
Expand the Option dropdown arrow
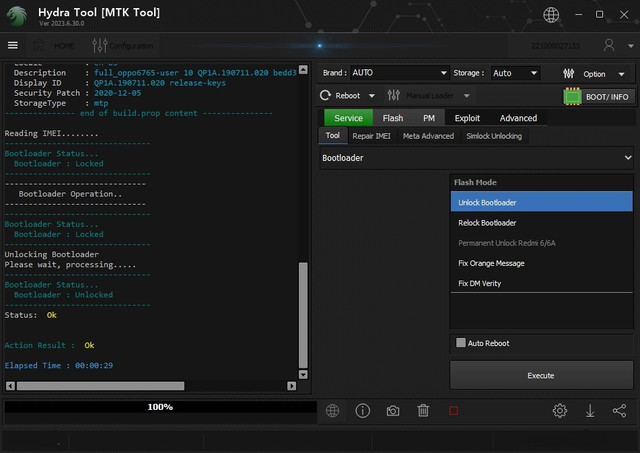point(621,74)
